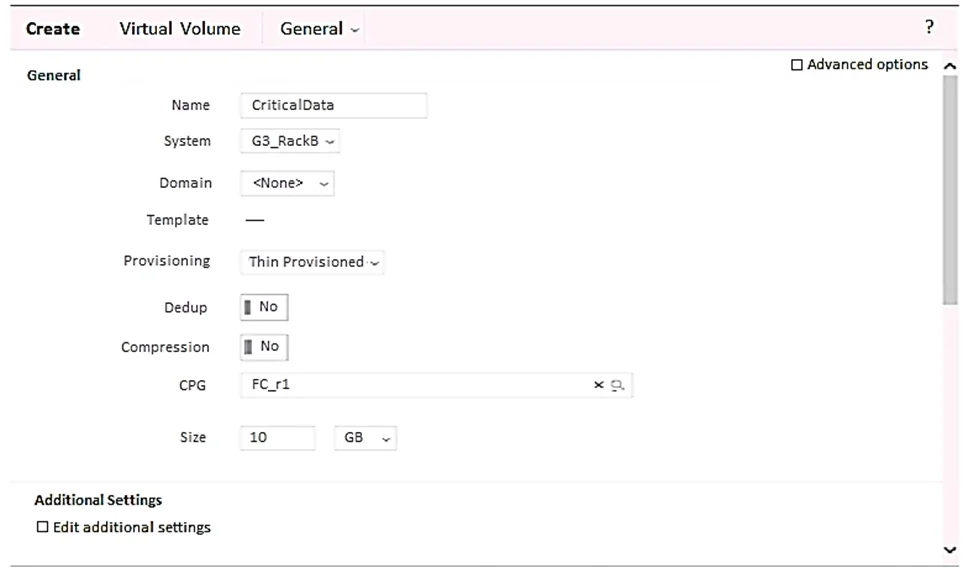Open CPG search with magnifier icon

point(617,385)
